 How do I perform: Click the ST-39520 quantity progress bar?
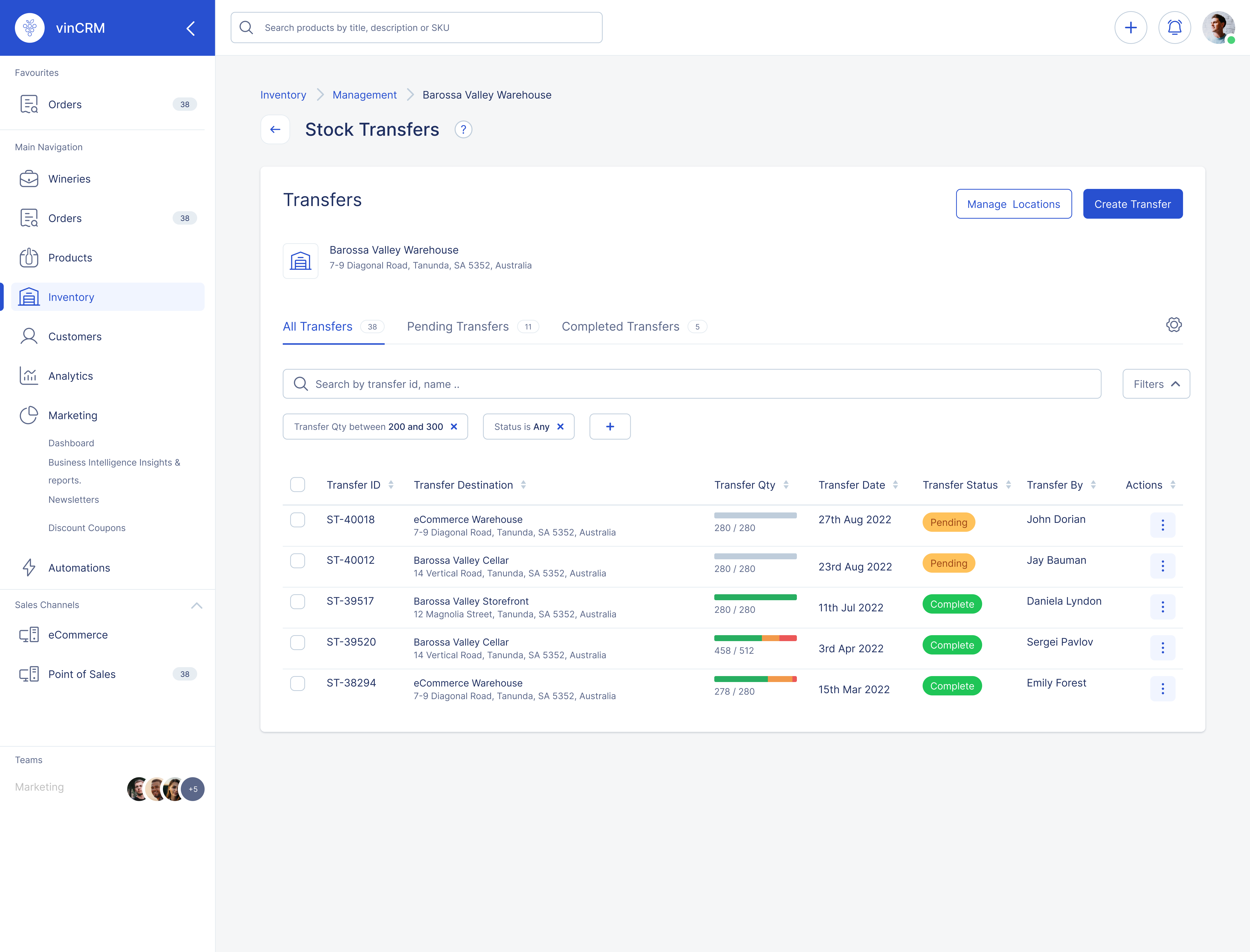pyautogui.click(x=755, y=639)
